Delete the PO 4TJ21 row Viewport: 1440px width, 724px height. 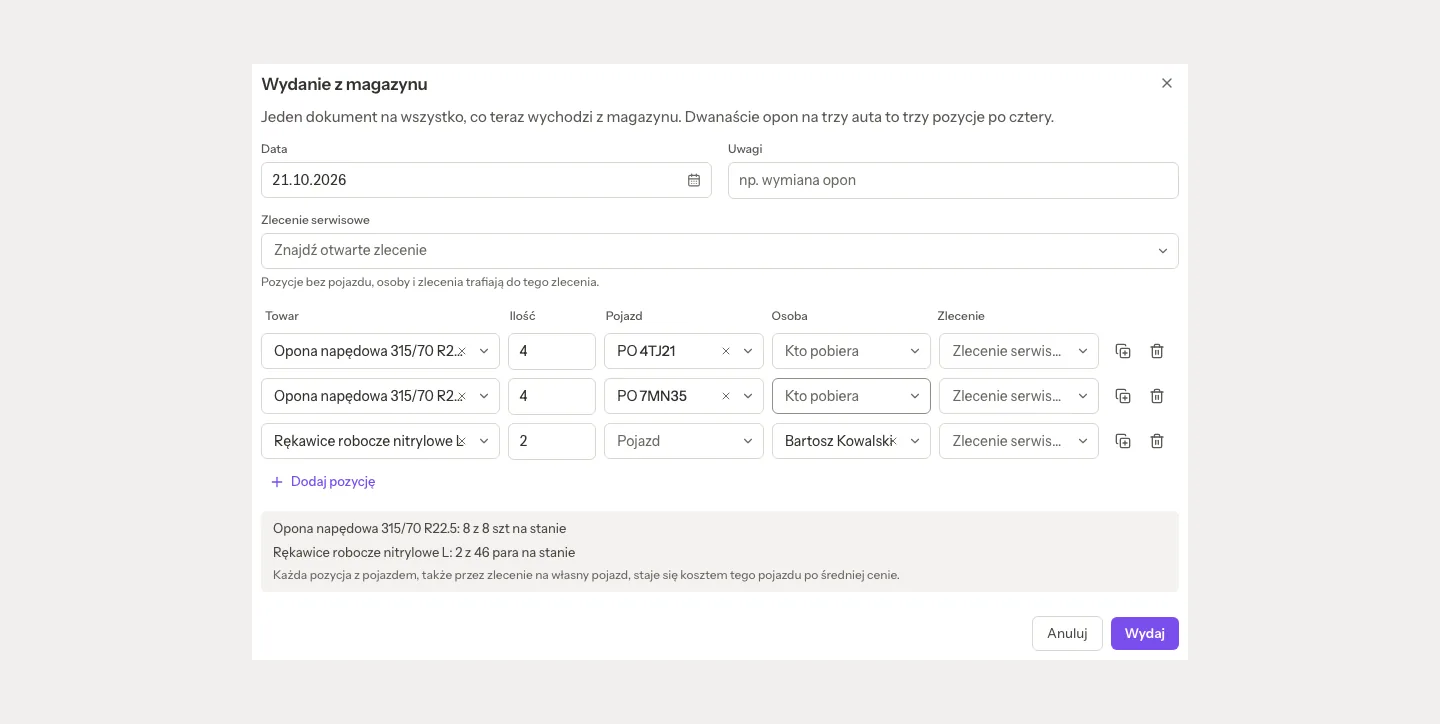(1157, 351)
